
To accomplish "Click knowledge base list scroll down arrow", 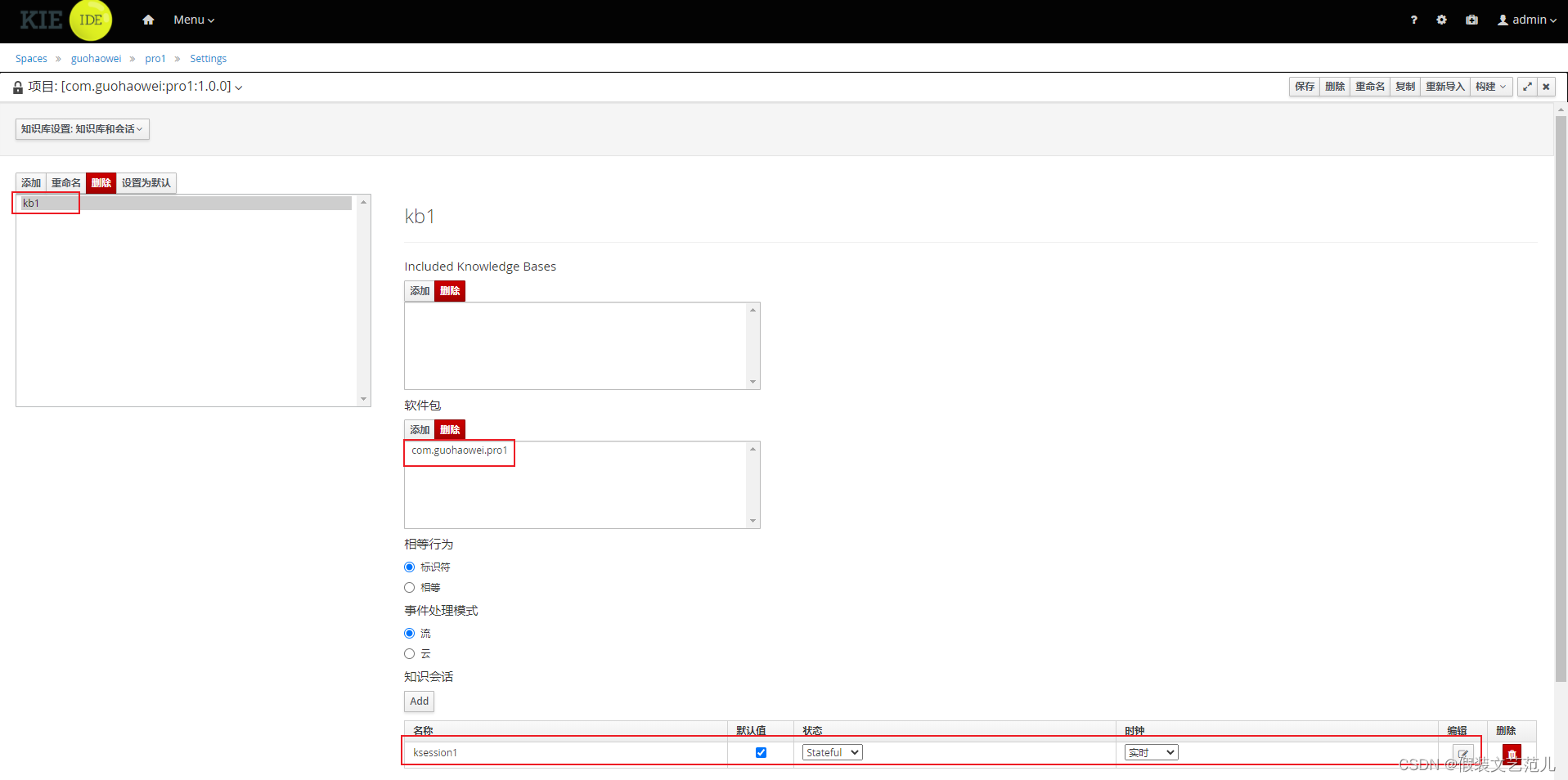I will tap(364, 400).
